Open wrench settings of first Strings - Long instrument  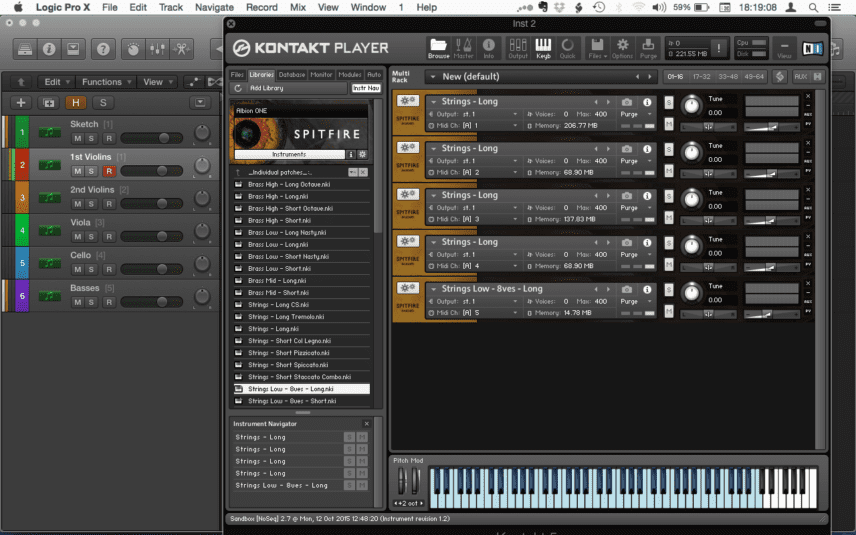pyautogui.click(x=408, y=100)
